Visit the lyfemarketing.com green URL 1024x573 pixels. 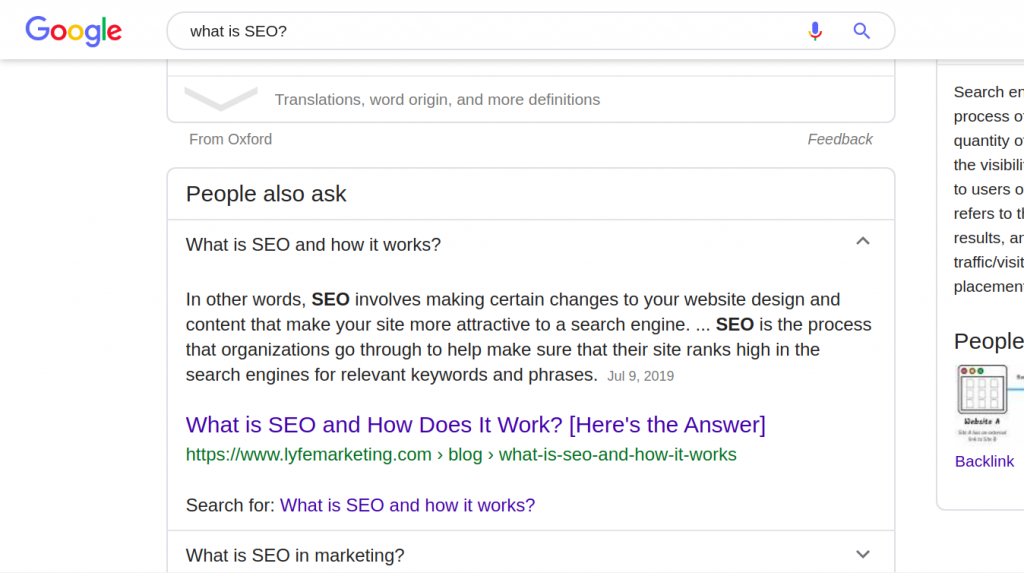(x=461, y=455)
